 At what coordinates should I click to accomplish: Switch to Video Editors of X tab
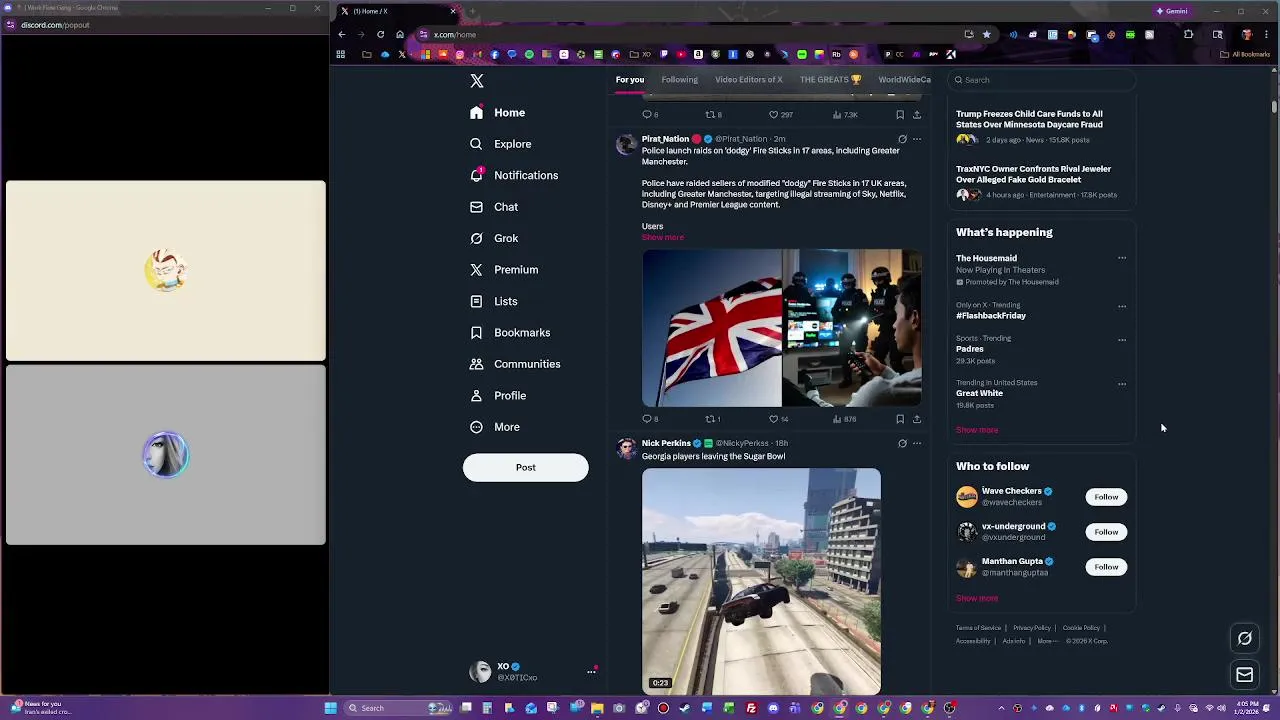pos(748,80)
